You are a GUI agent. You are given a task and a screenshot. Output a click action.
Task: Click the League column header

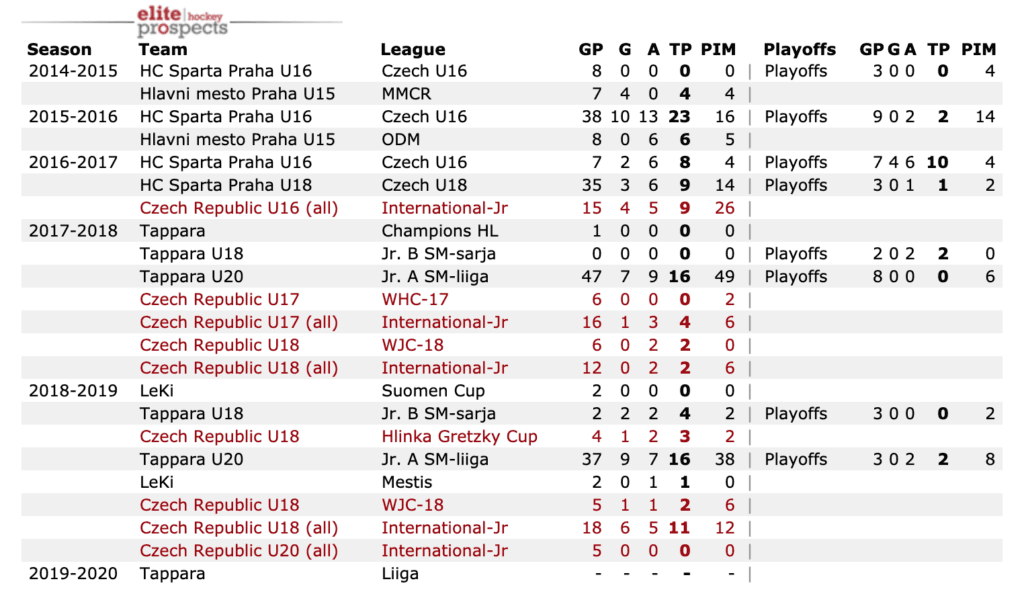(x=413, y=49)
